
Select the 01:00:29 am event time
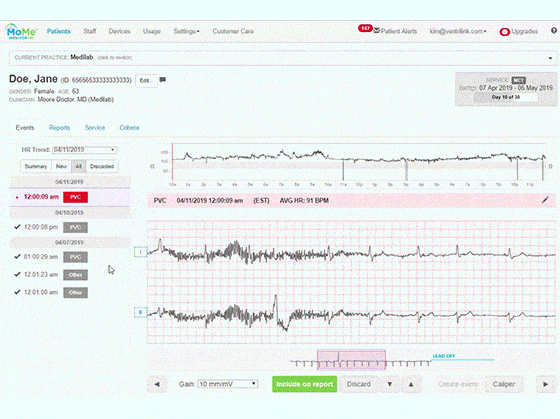pyautogui.click(x=41, y=257)
